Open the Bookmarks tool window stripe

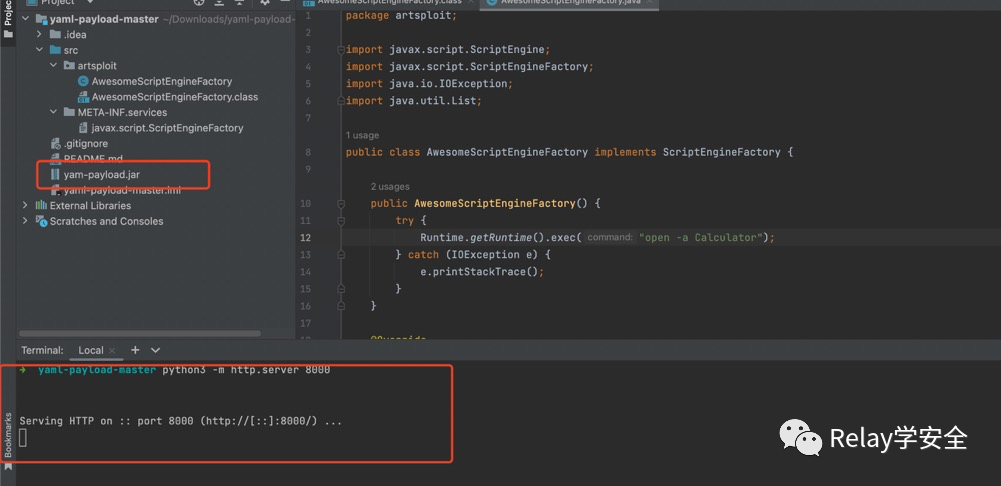pyautogui.click(x=8, y=442)
